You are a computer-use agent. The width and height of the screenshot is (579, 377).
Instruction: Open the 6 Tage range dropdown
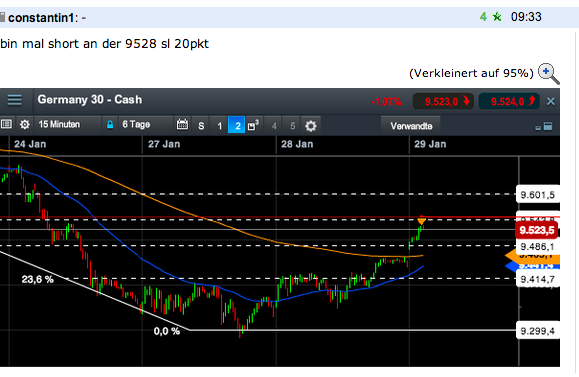click(x=146, y=124)
